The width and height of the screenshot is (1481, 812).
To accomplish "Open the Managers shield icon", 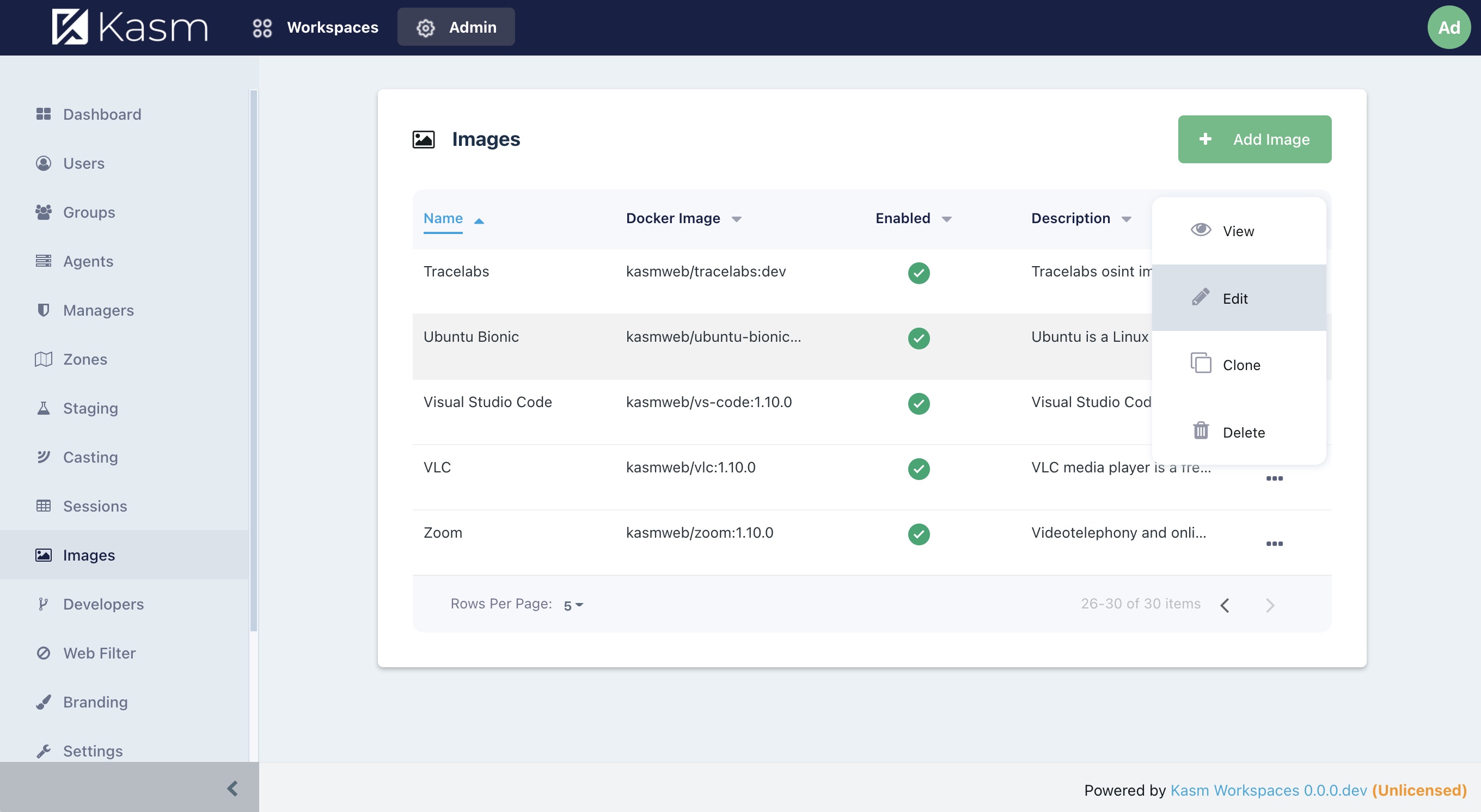I will tap(43, 310).
